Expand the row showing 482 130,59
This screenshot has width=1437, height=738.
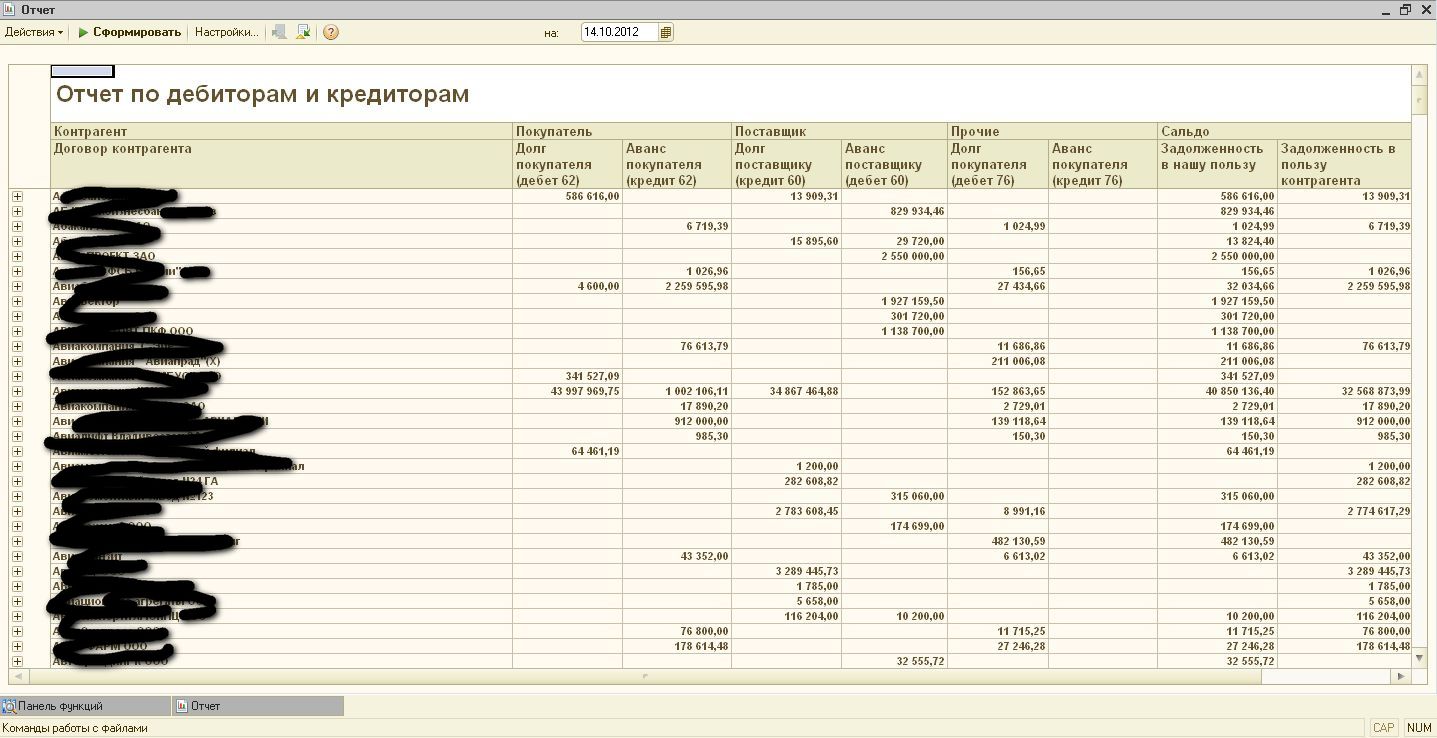(17, 541)
